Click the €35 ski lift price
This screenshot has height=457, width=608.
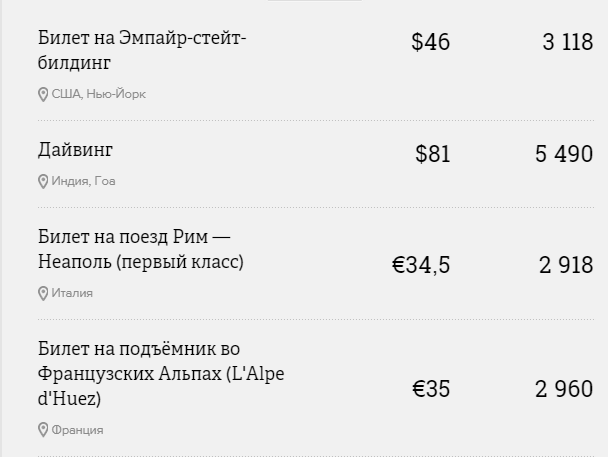coord(431,389)
